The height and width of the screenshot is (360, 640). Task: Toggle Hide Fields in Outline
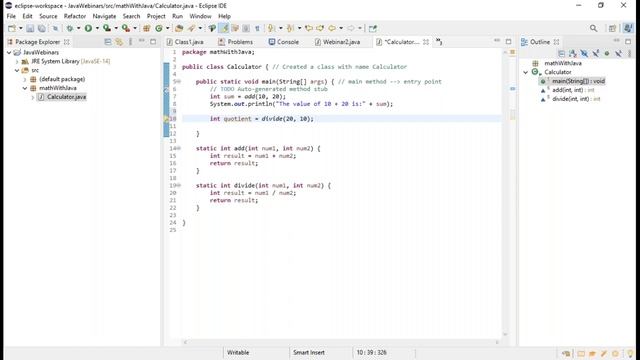pos(584,53)
